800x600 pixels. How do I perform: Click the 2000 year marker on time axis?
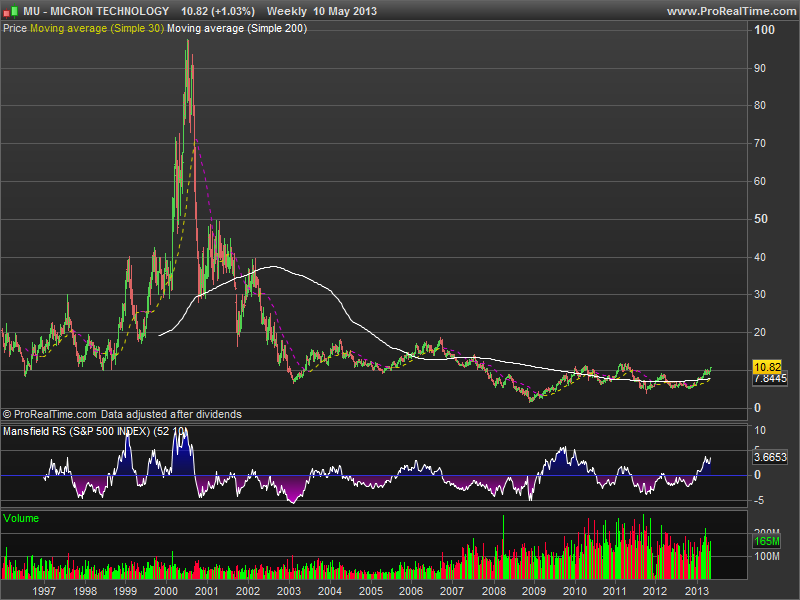(165, 591)
